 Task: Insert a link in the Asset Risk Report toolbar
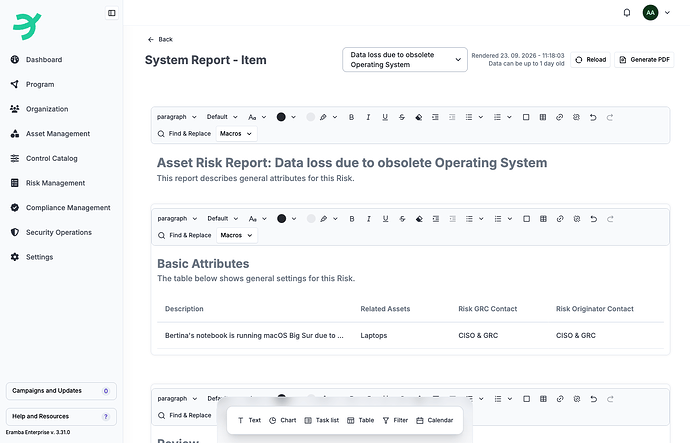[559, 117]
